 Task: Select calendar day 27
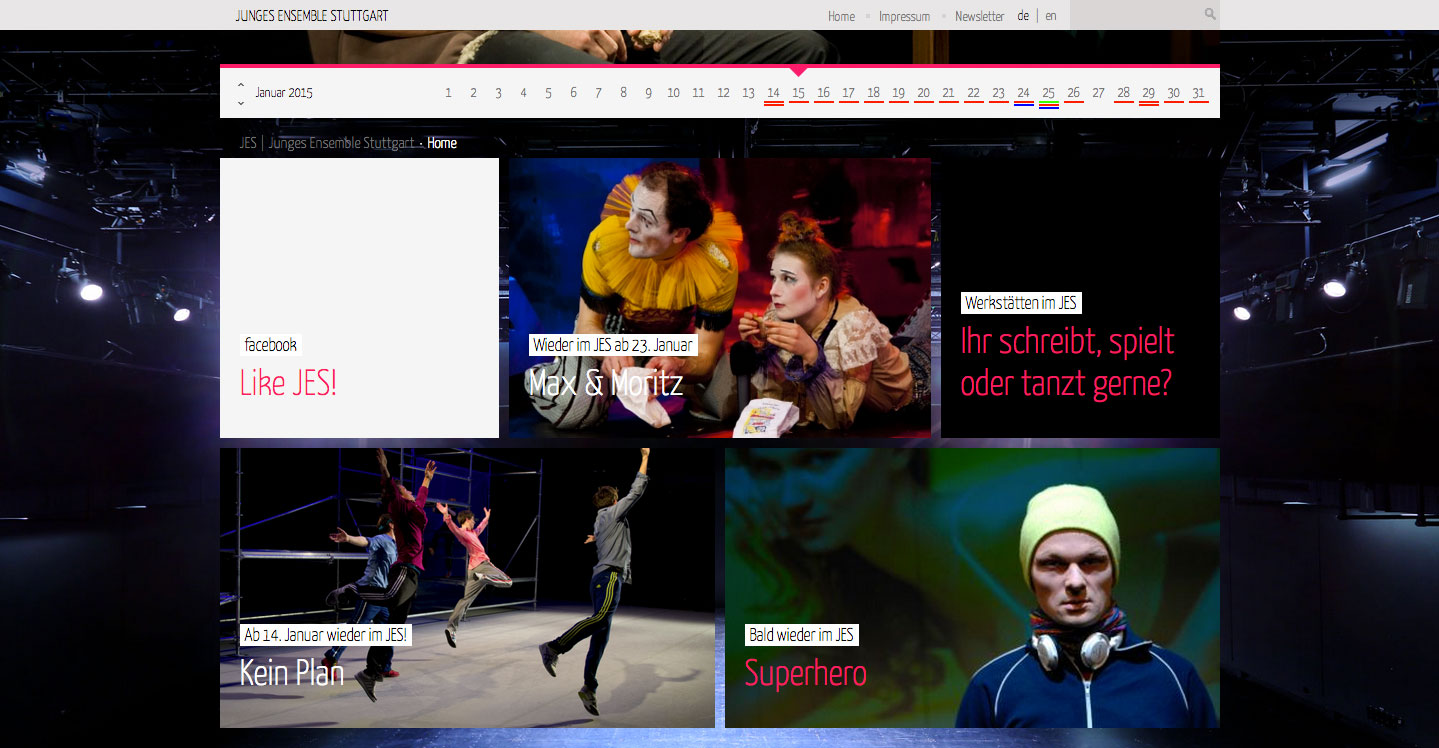(1098, 93)
